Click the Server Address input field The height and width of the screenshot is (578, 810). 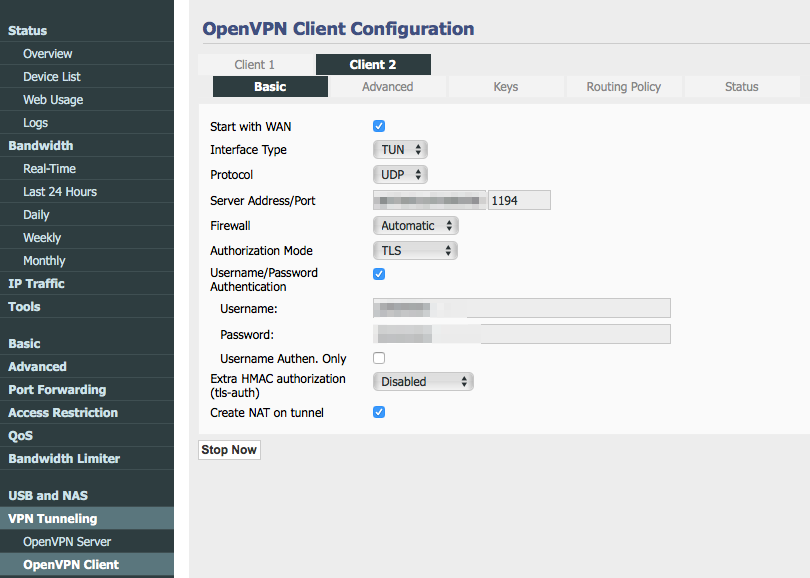coord(429,200)
